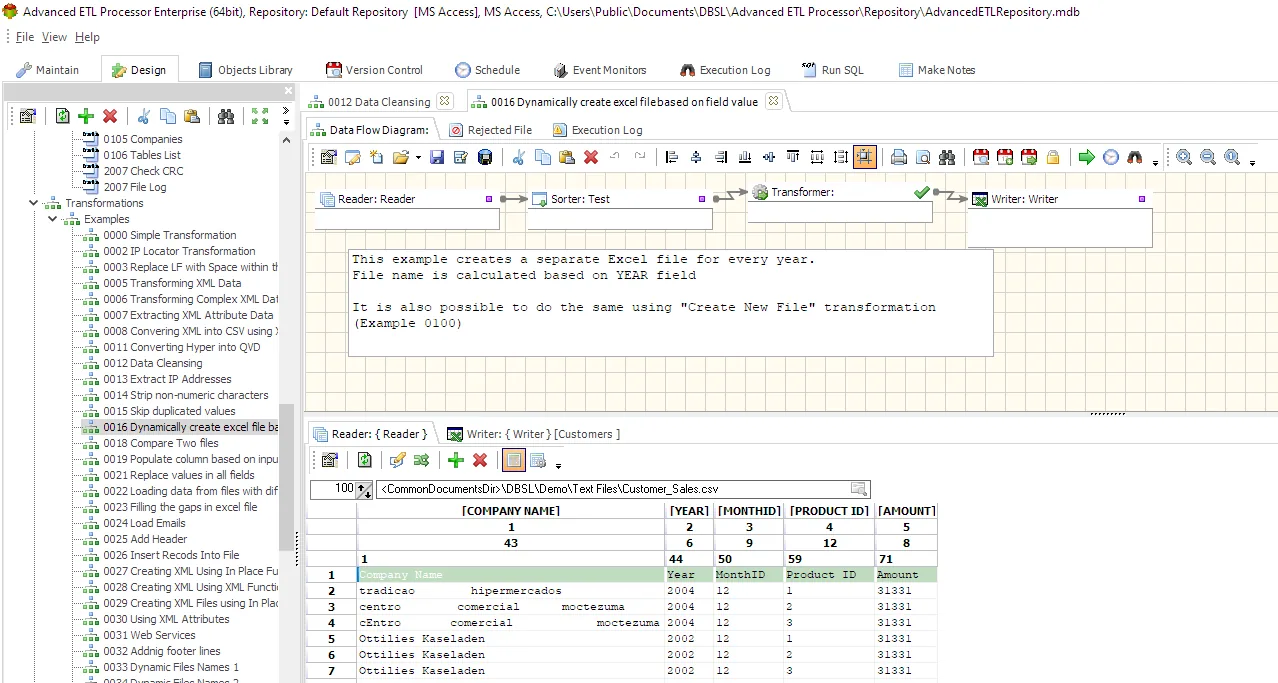Close the 0016 Dynamically create excel file tab
This screenshot has height=683, width=1278.
[x=772, y=101]
